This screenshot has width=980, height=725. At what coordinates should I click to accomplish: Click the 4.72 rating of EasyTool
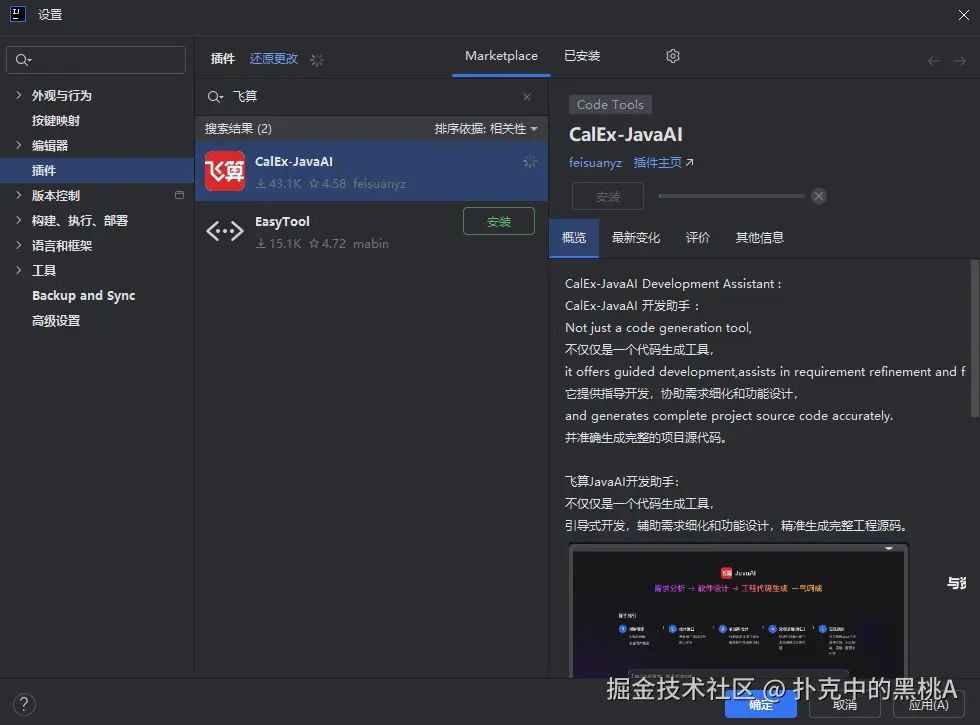[x=328, y=244]
